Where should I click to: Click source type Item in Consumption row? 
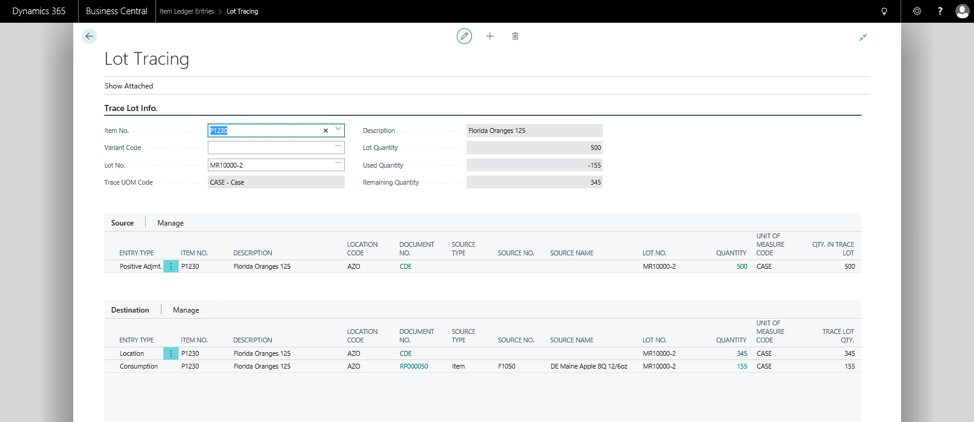coord(457,366)
